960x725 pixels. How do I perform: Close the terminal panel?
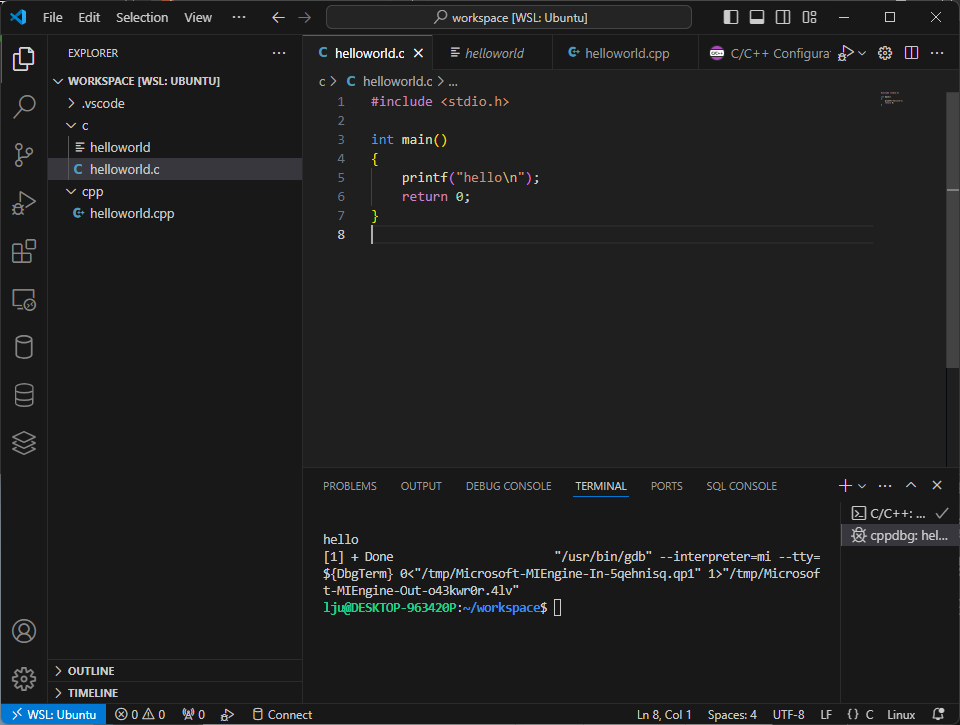[937, 486]
